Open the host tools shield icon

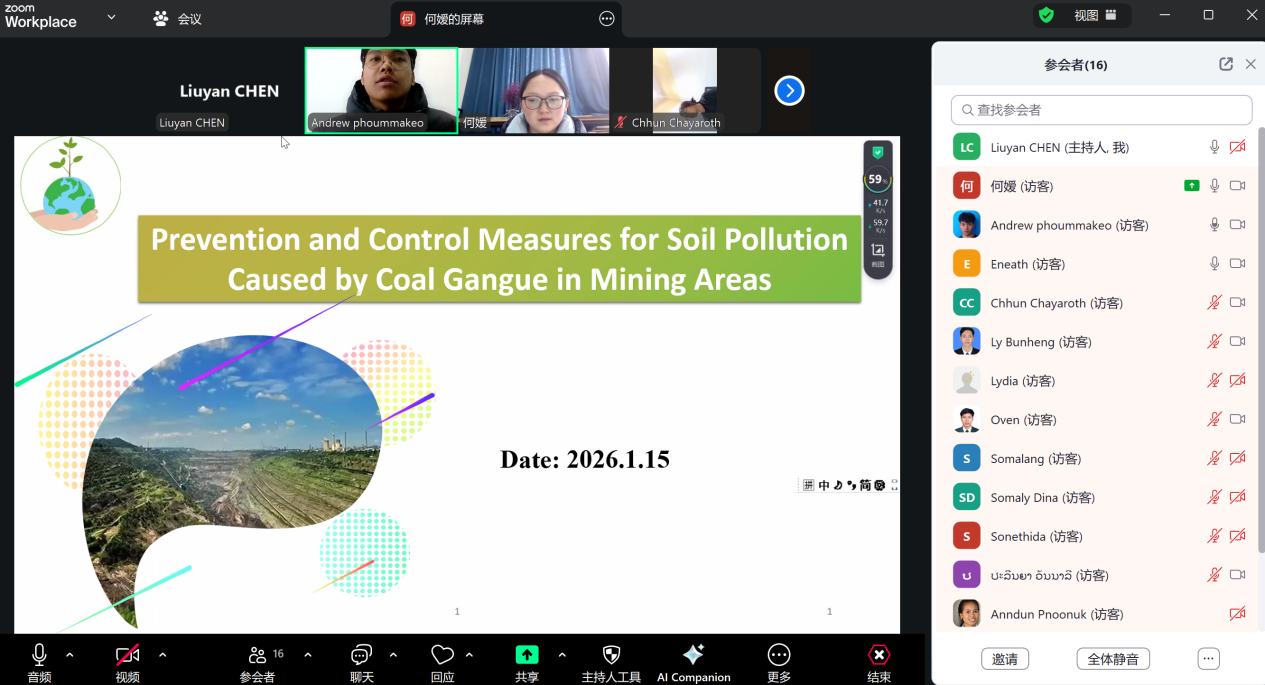611,656
